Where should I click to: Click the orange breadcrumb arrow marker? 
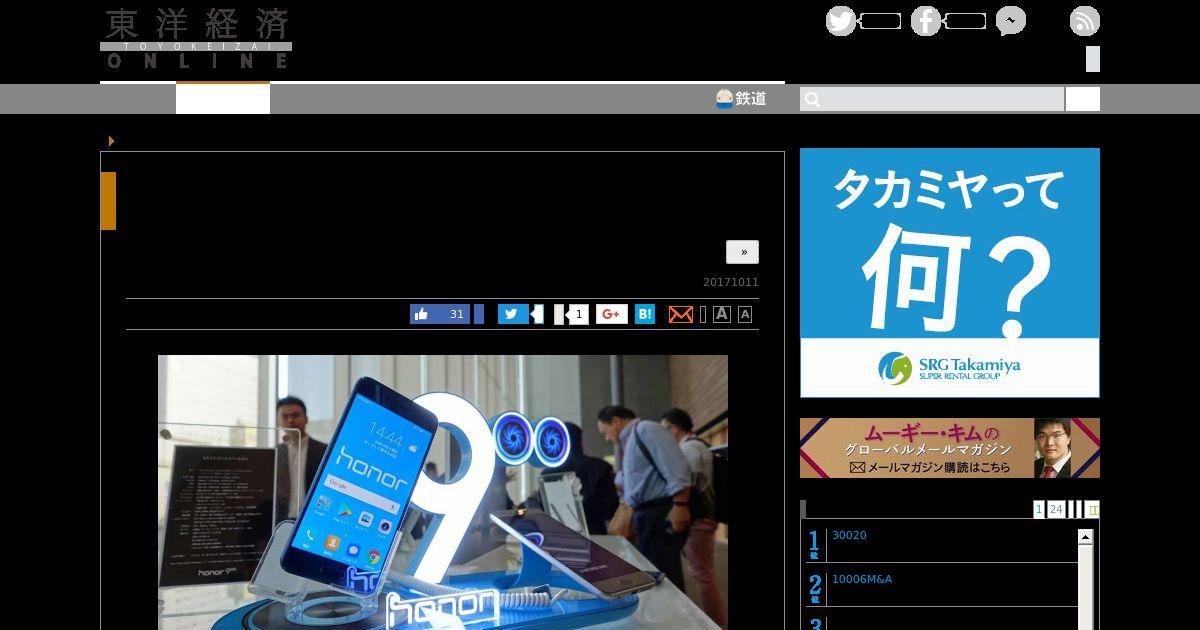[x=111, y=141]
